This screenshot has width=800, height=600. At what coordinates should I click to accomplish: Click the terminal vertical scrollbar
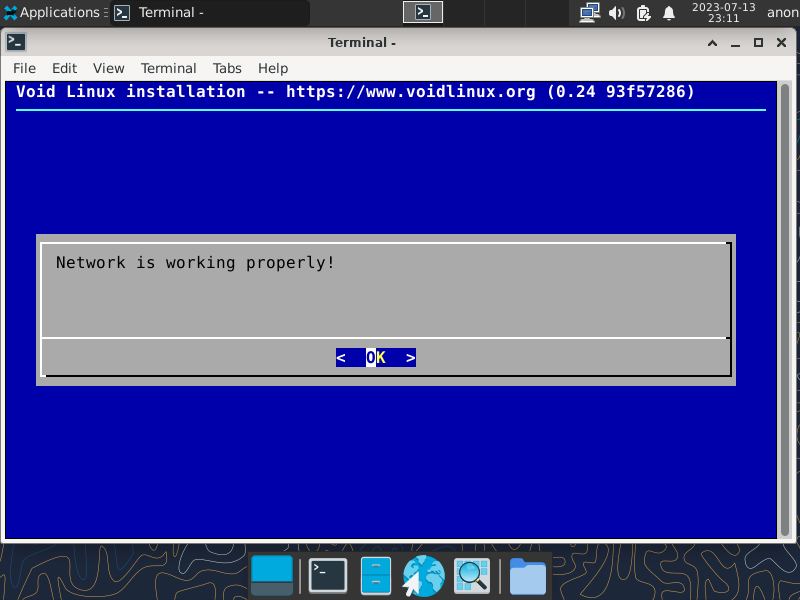(785, 309)
